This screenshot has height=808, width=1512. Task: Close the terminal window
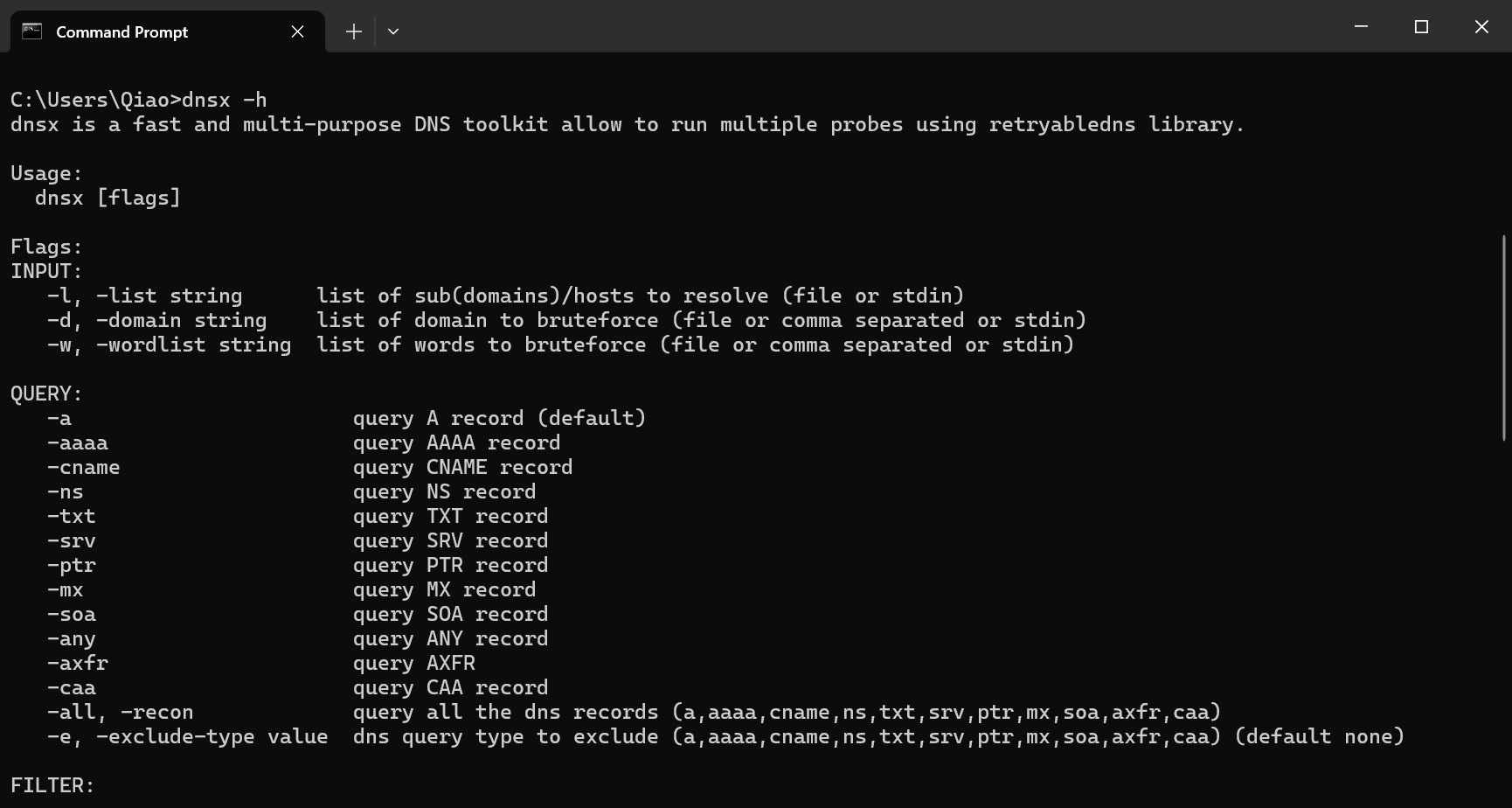(x=1481, y=27)
